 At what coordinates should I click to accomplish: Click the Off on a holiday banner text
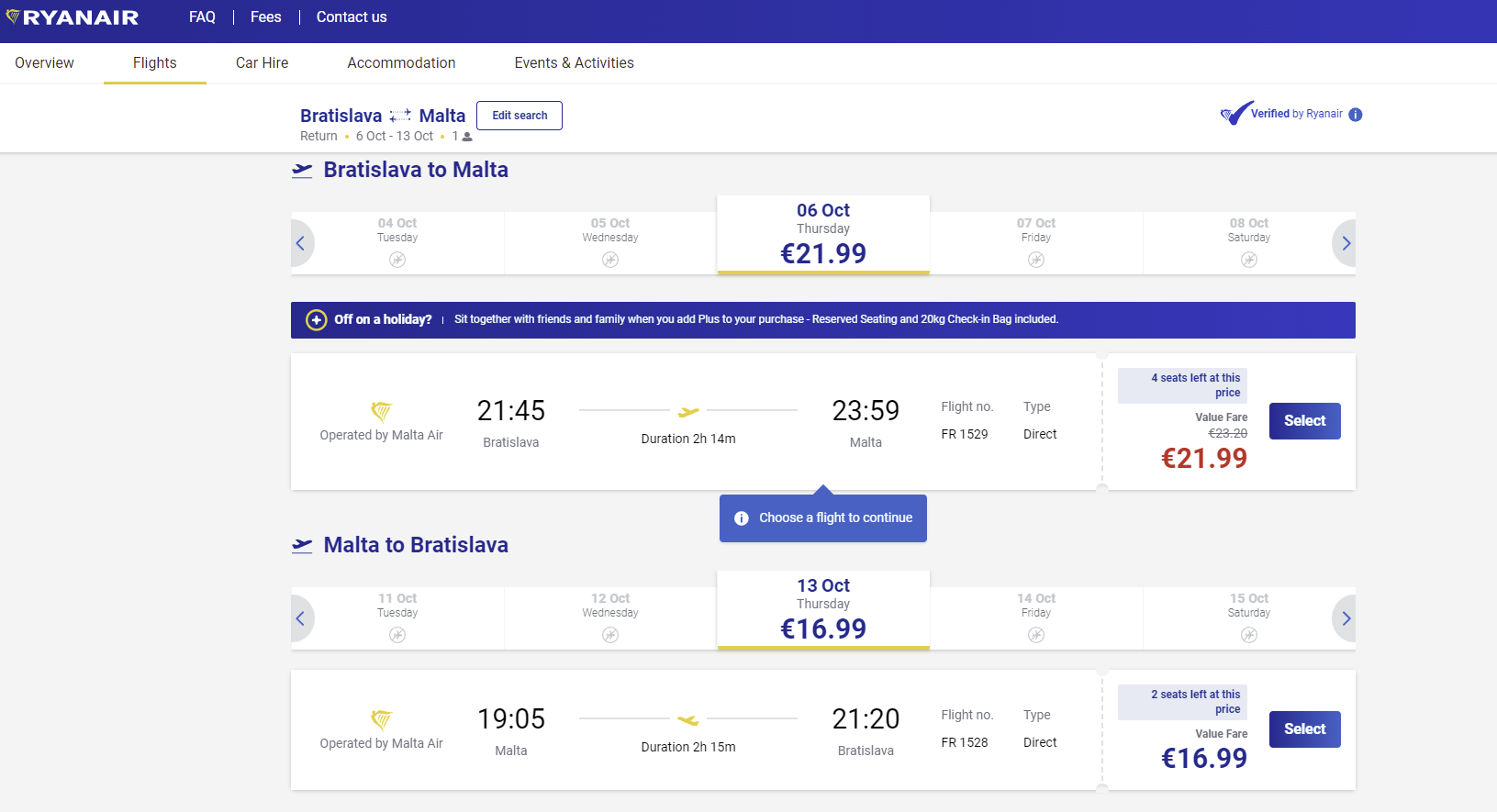pyautogui.click(x=383, y=319)
